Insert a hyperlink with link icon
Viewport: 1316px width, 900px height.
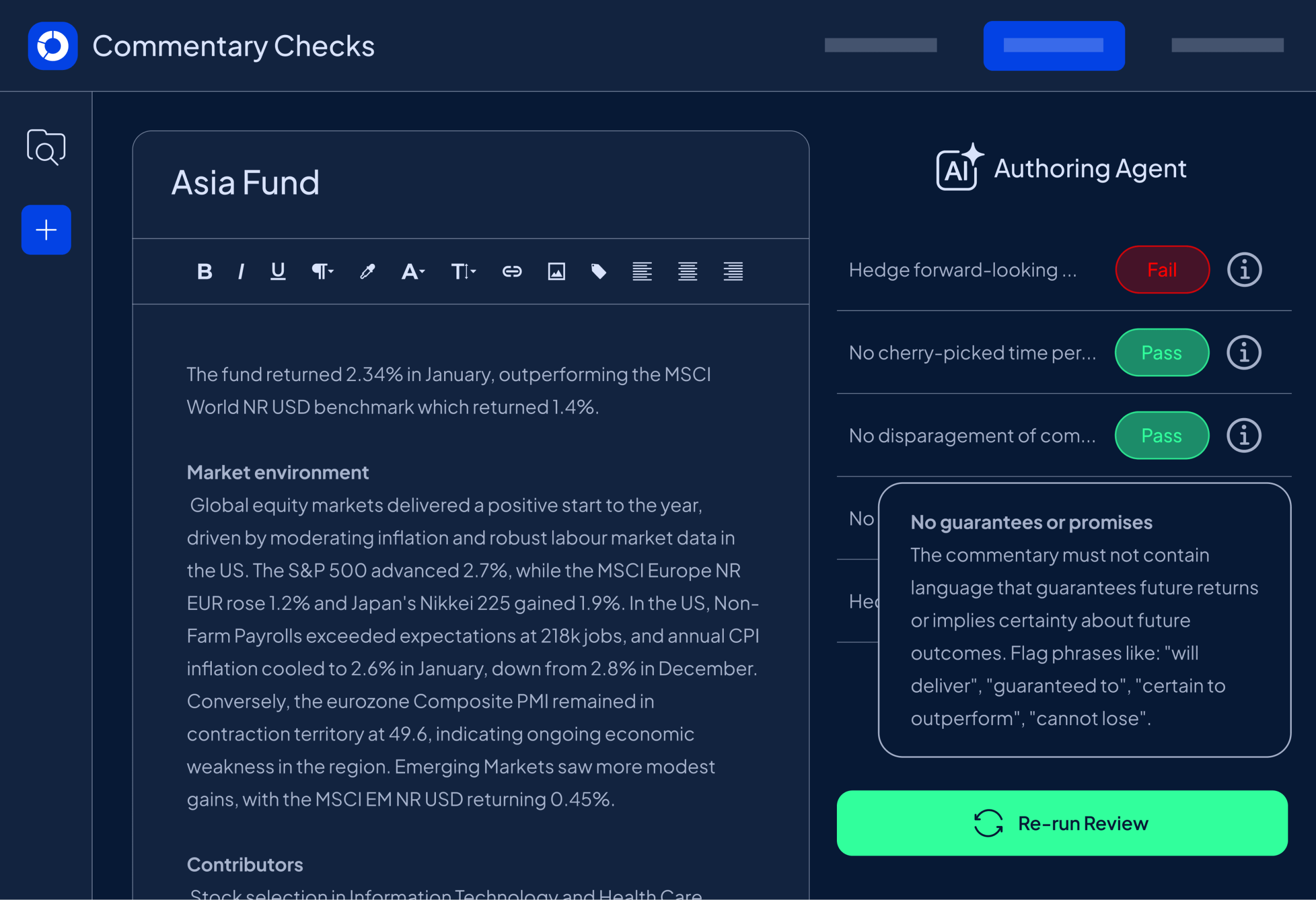coord(512,272)
